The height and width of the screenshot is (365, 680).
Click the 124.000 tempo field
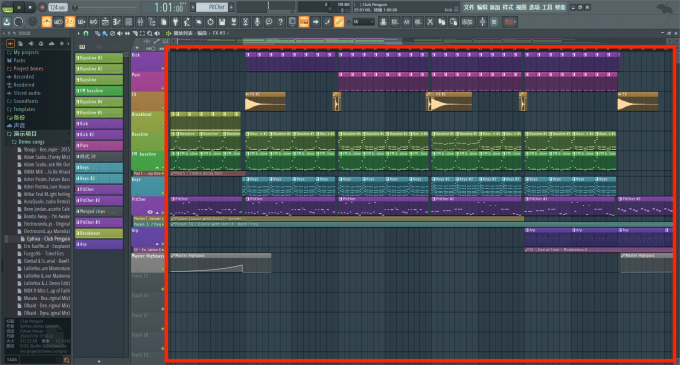58,7
